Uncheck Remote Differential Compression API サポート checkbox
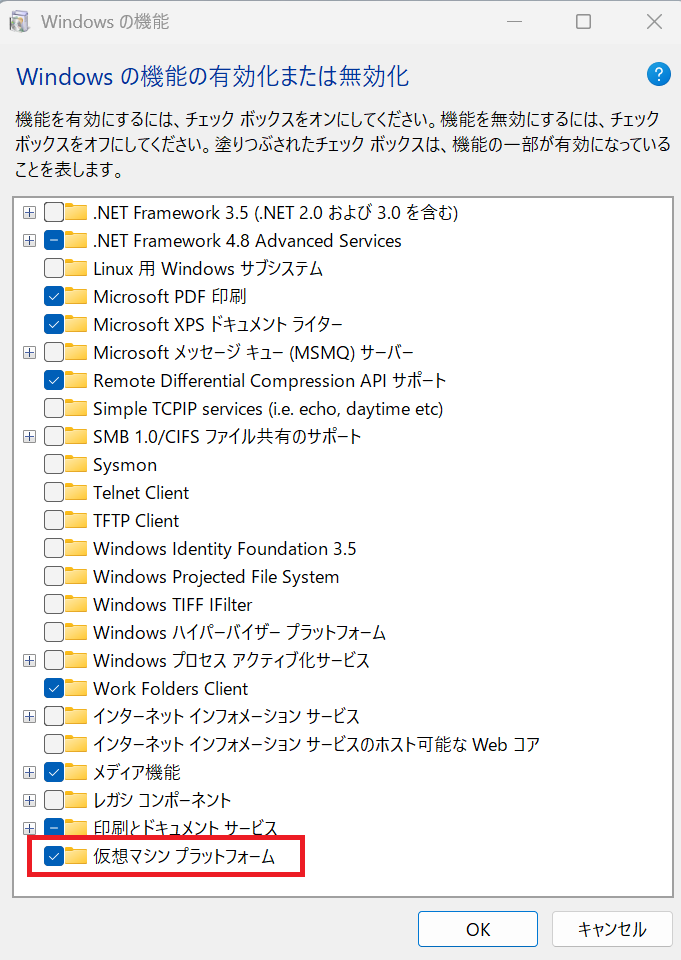681x960 pixels. [54, 380]
